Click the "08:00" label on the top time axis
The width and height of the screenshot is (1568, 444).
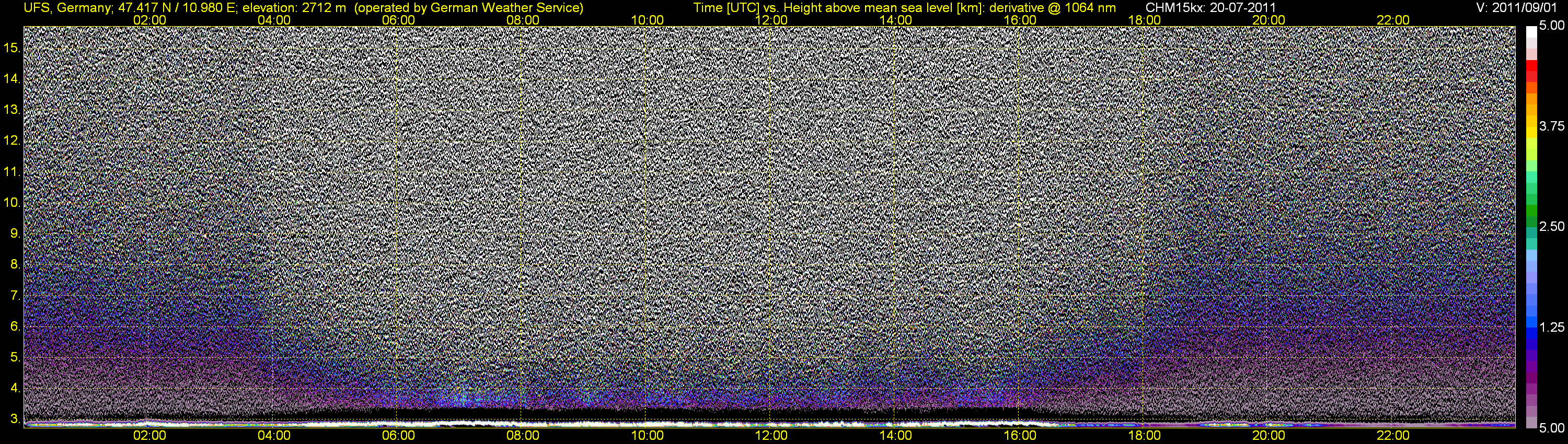pyautogui.click(x=523, y=20)
